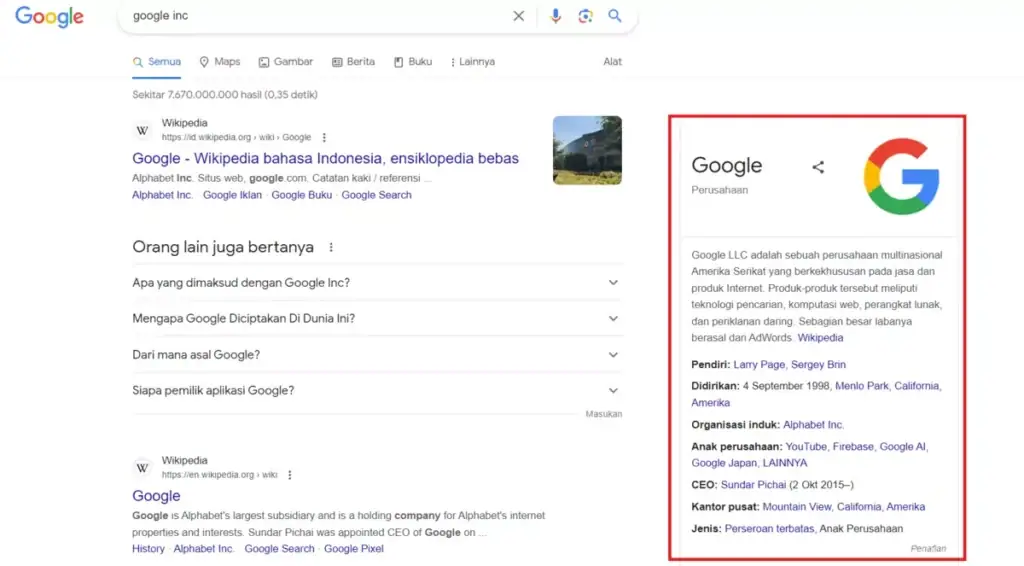This screenshot has height=566, width=1024.
Task: Start voice search with the microphone icon
Action: point(555,16)
